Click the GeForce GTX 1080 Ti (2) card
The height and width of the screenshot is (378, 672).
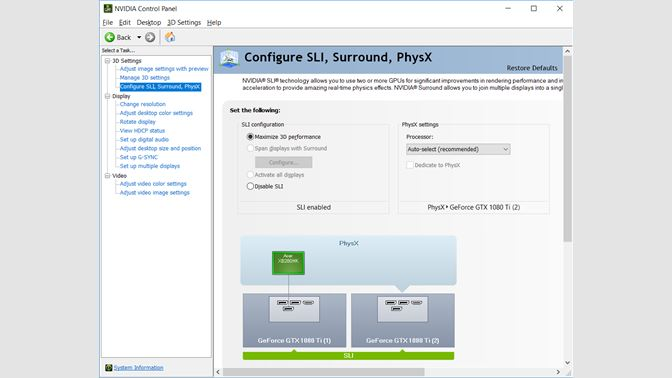(x=403, y=320)
